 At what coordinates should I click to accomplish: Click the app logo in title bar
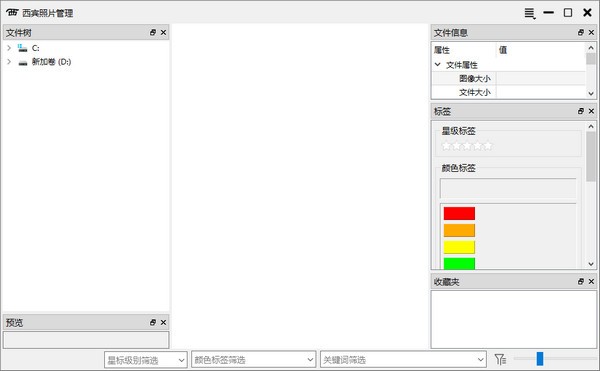pos(12,13)
